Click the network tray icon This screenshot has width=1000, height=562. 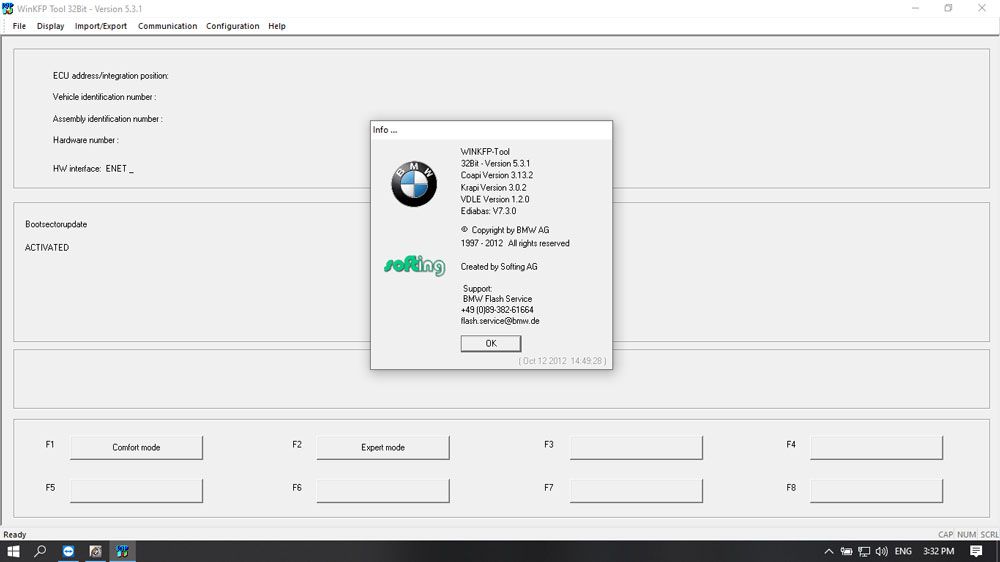click(864, 551)
